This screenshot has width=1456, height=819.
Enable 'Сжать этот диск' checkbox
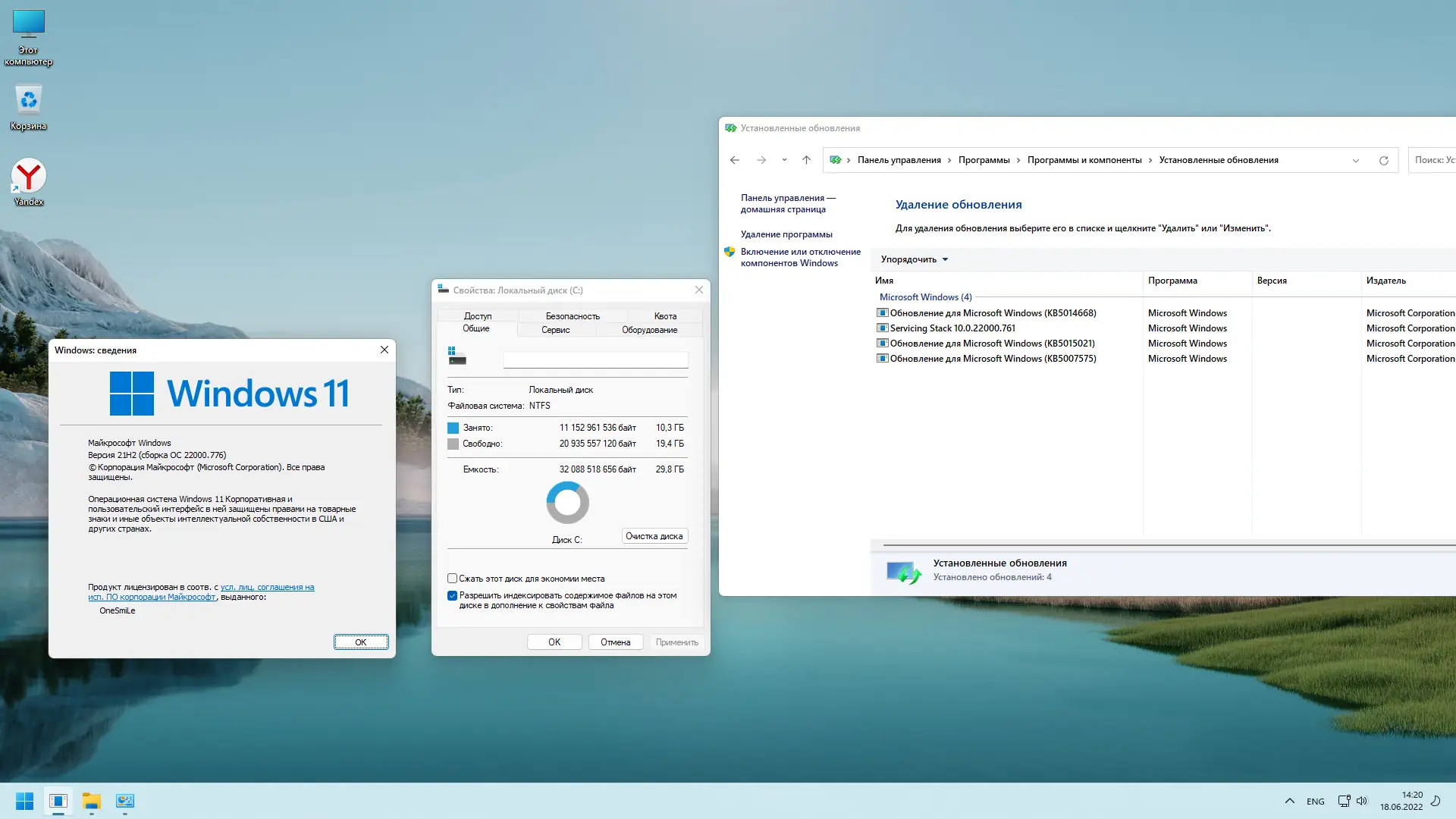click(x=453, y=579)
